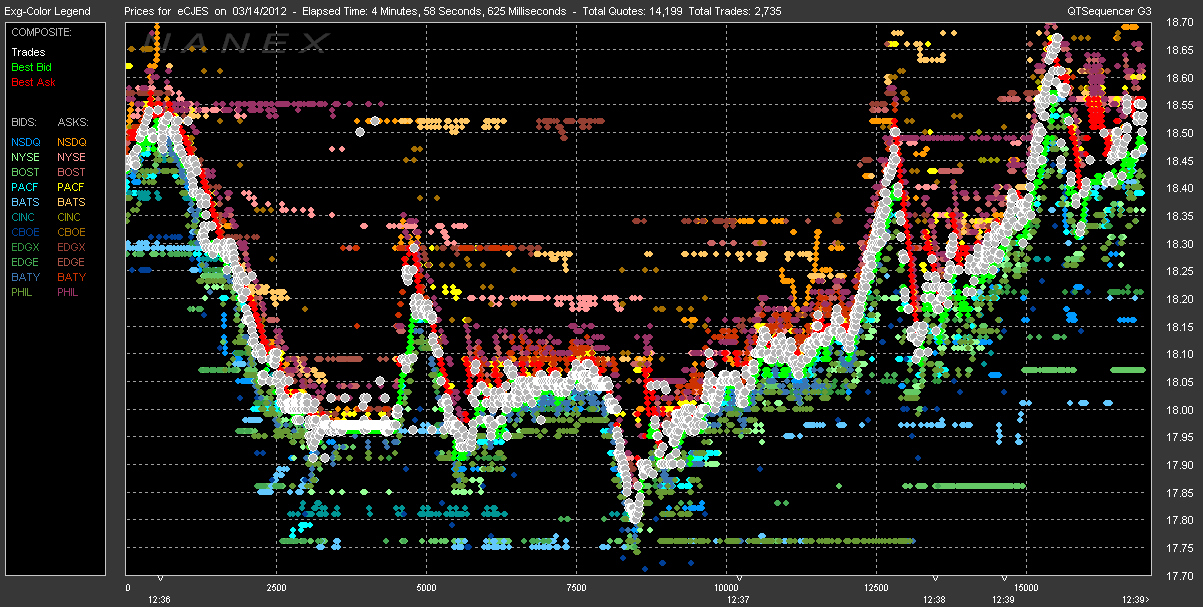Click the 17.85 price axis label
Viewport: 1203px width, 607px height.
1181,493
